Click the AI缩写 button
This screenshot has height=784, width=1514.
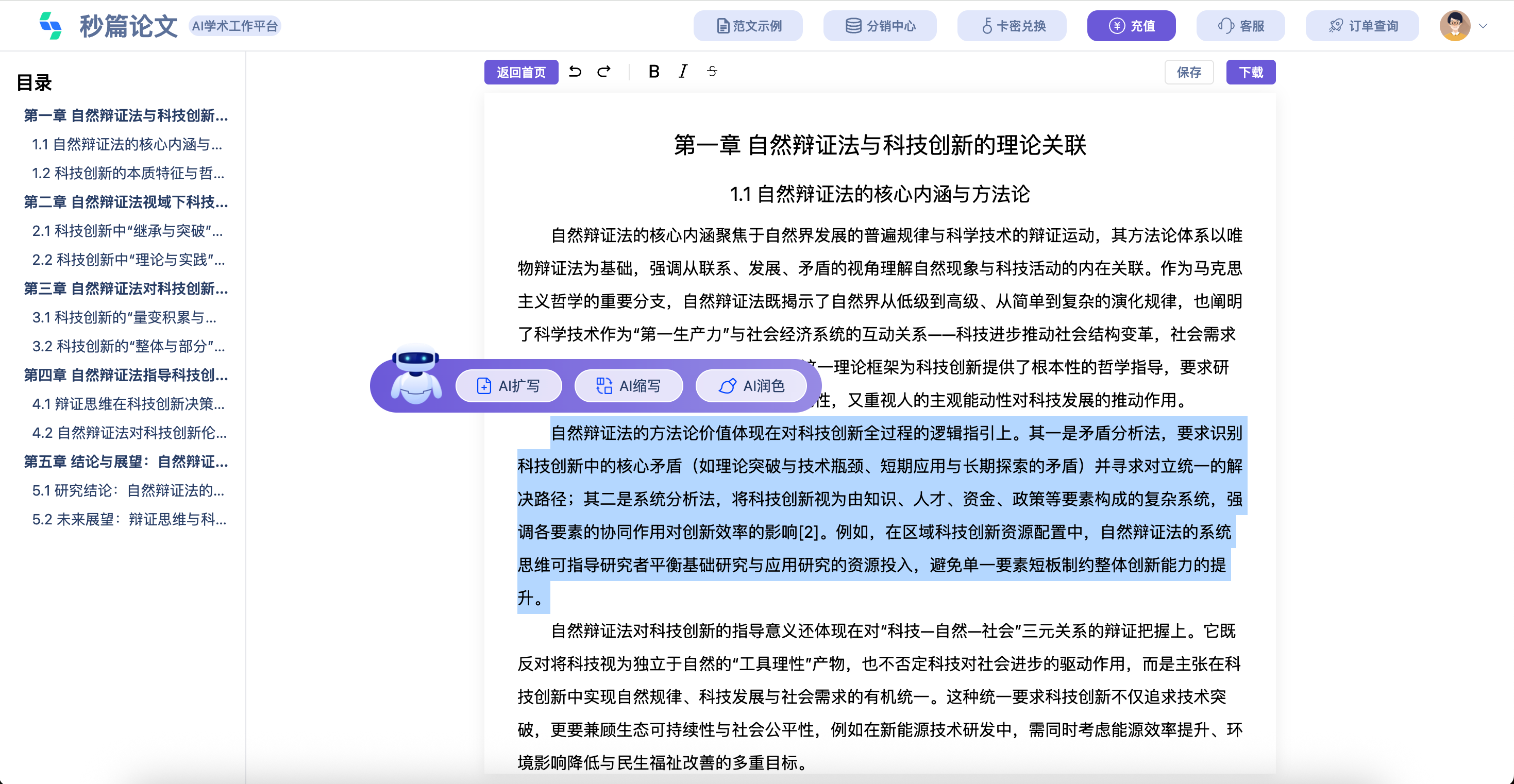point(628,386)
